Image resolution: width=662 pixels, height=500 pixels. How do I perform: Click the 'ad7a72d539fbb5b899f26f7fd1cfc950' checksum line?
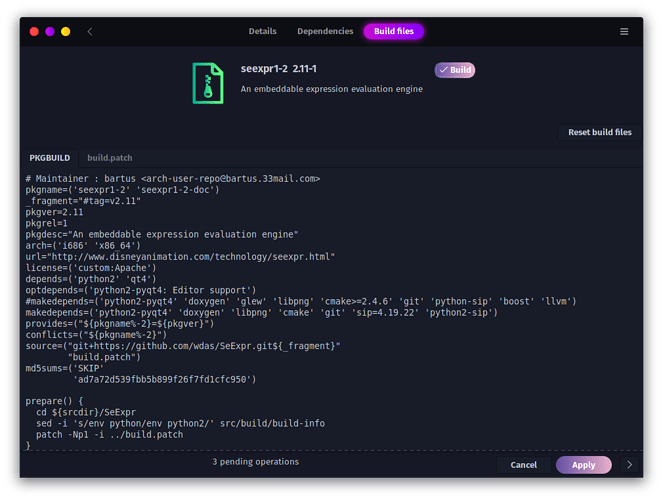click(x=165, y=379)
